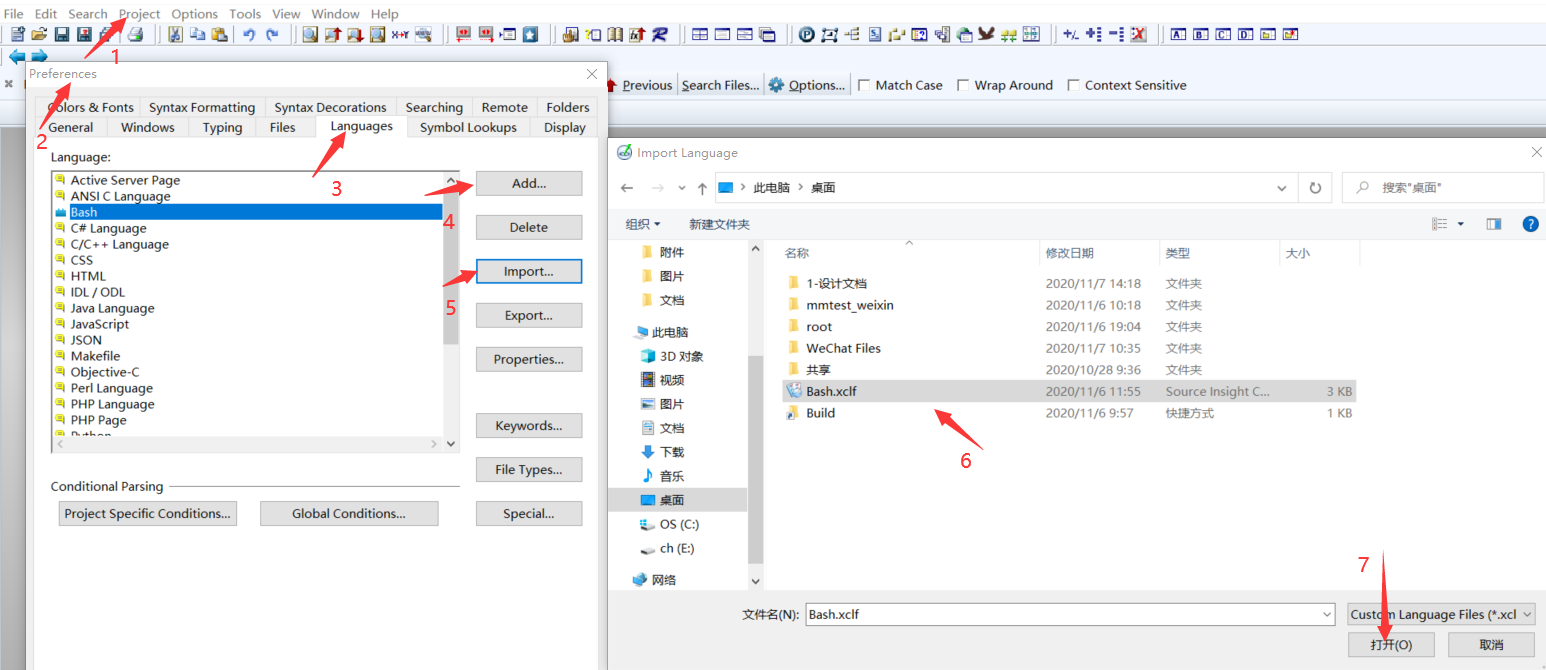Click the New File toolbar icon
This screenshot has height=670, width=1546.
coord(18,34)
